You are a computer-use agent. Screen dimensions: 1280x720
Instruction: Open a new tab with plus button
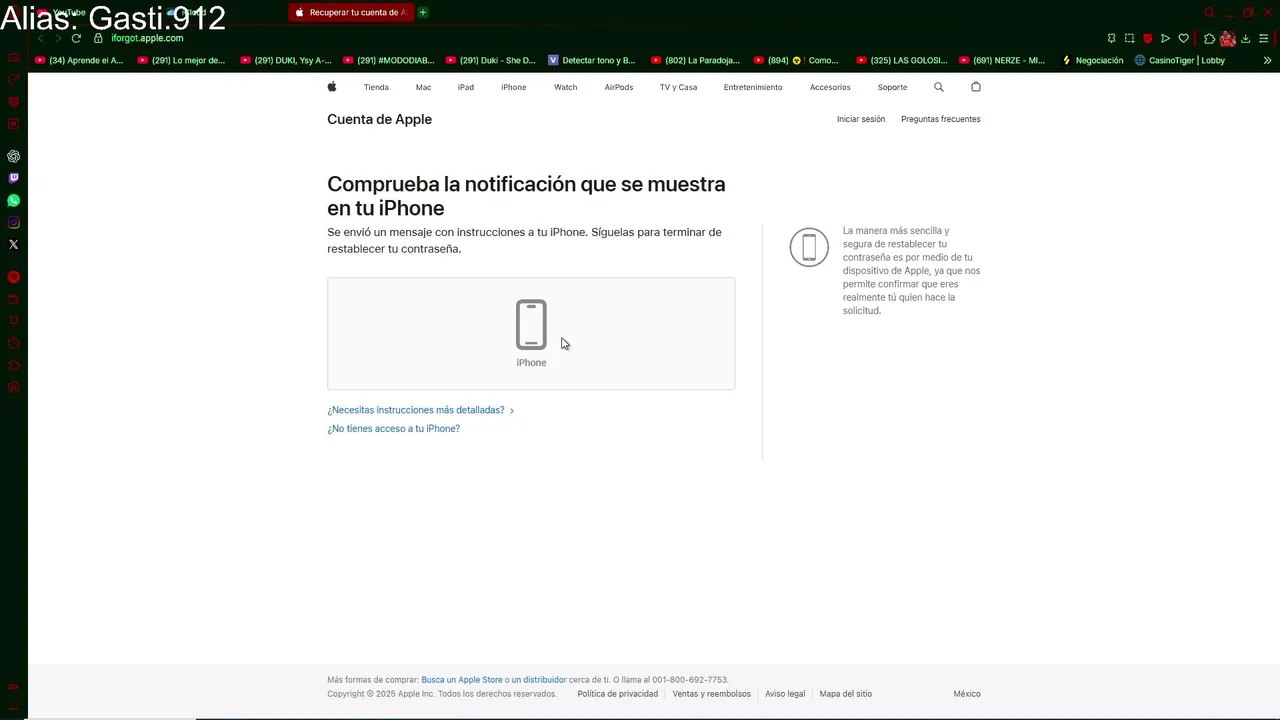[x=423, y=12]
